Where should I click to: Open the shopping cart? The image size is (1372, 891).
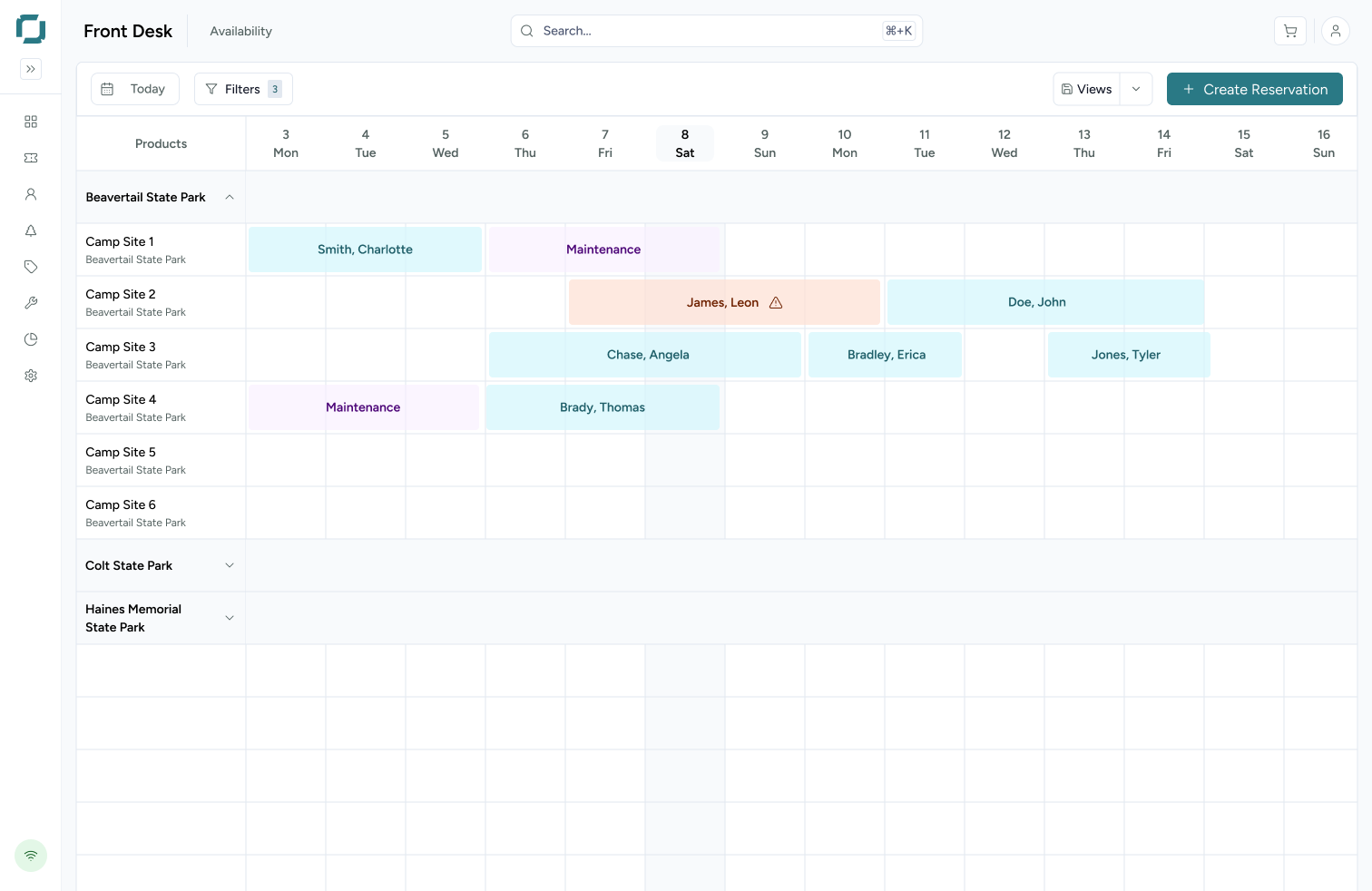pyautogui.click(x=1290, y=31)
